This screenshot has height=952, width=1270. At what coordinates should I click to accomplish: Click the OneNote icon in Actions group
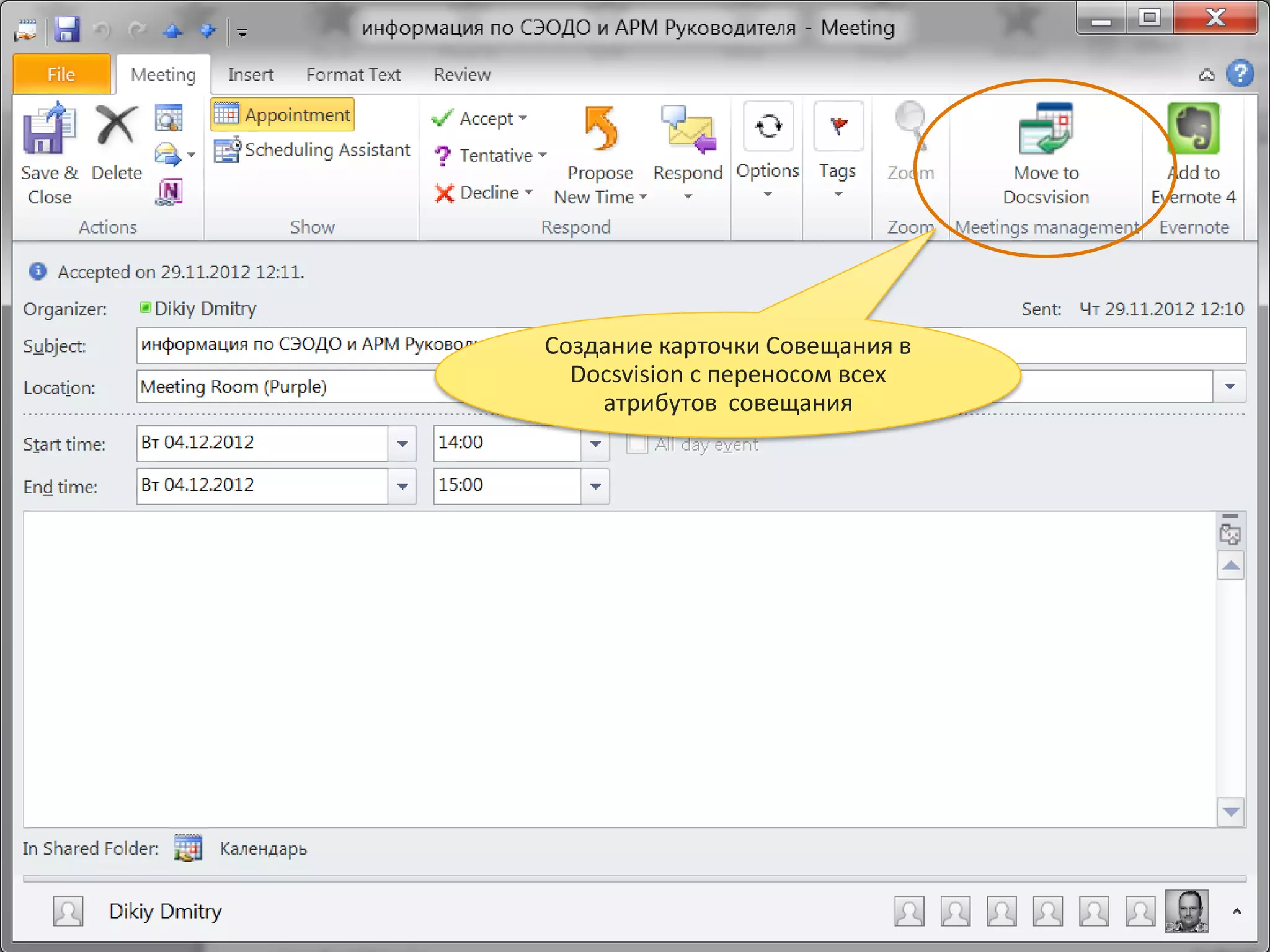tap(169, 192)
